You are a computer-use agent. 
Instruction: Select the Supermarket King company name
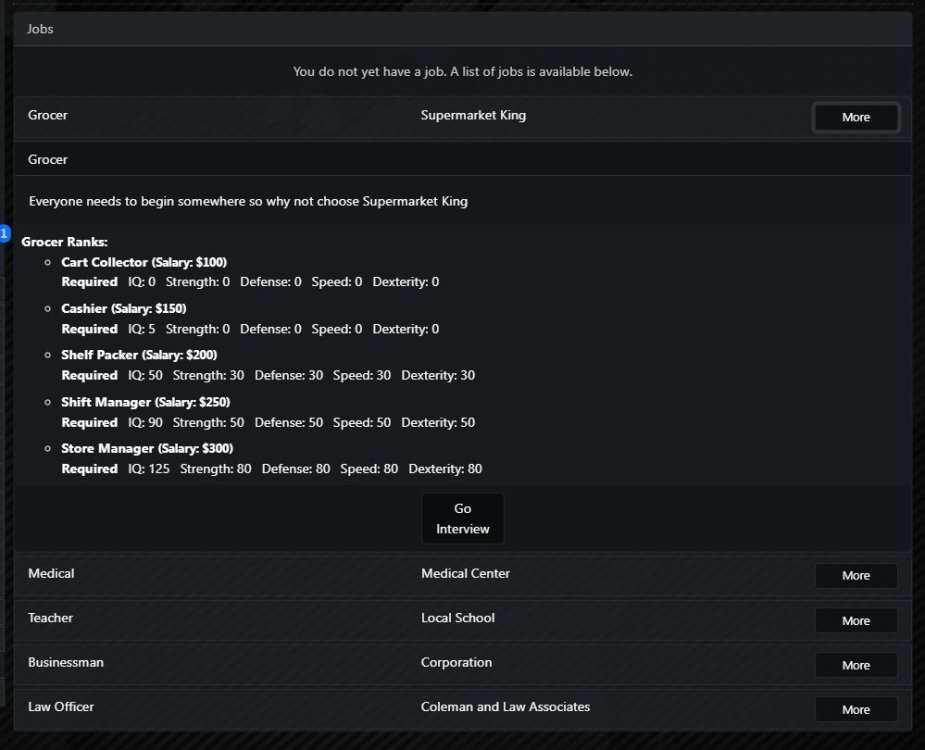473,115
